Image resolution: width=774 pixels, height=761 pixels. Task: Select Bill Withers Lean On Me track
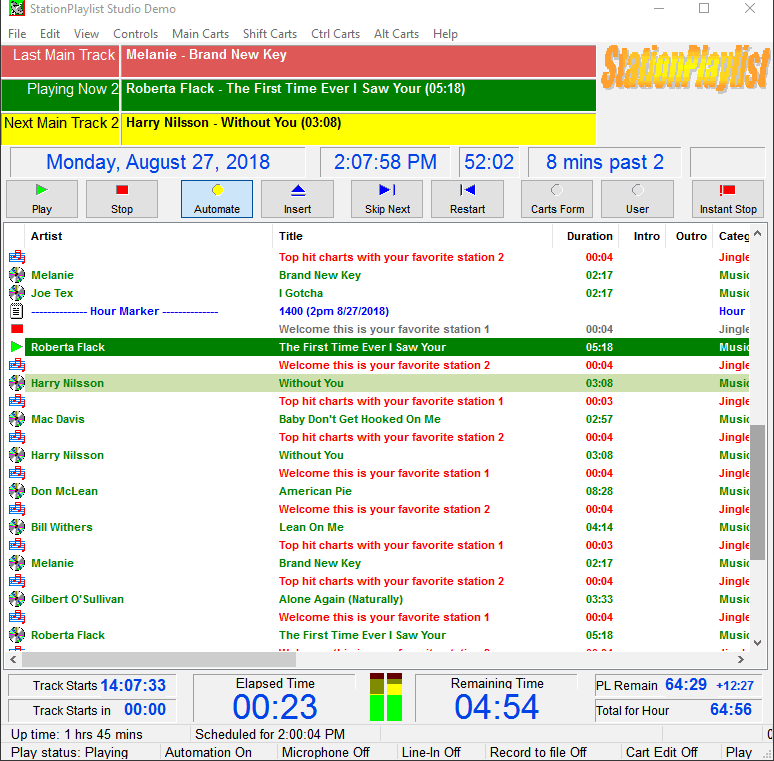coord(379,527)
